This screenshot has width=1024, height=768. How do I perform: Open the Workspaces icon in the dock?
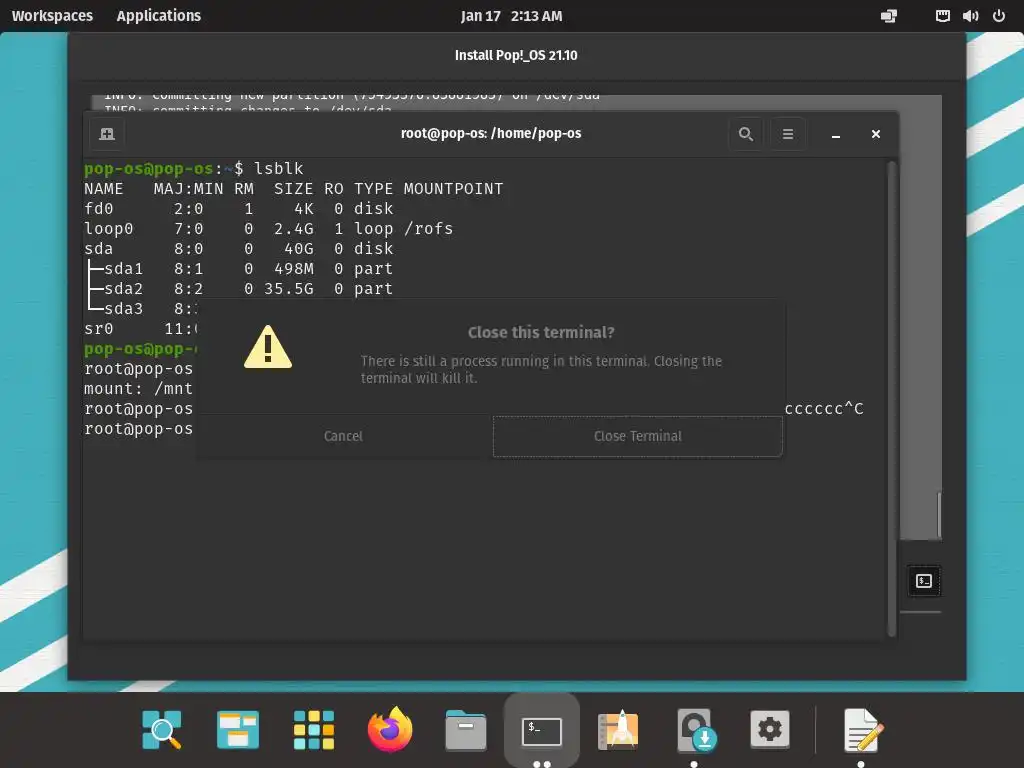[x=238, y=729]
